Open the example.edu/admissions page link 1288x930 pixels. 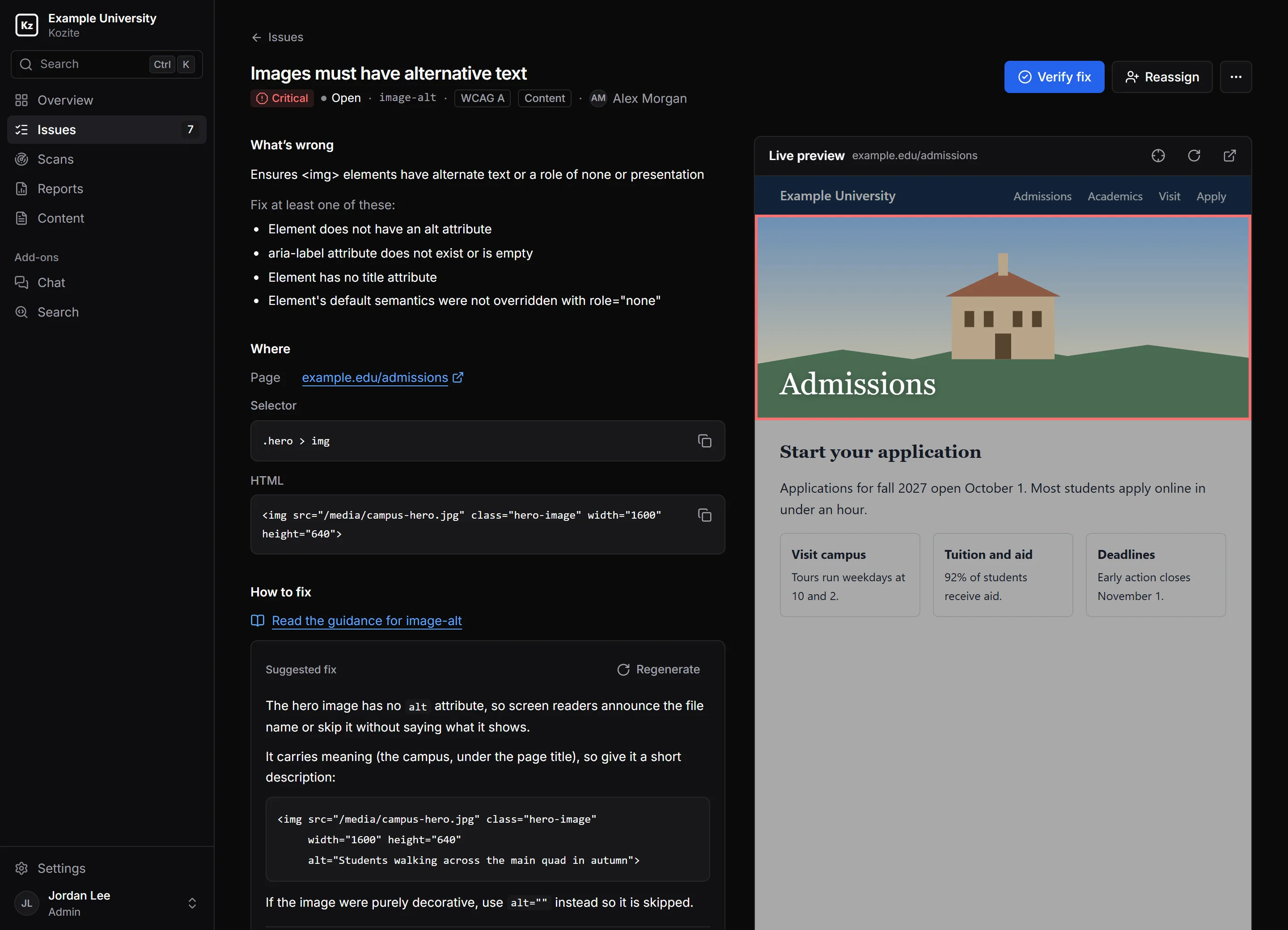point(382,377)
